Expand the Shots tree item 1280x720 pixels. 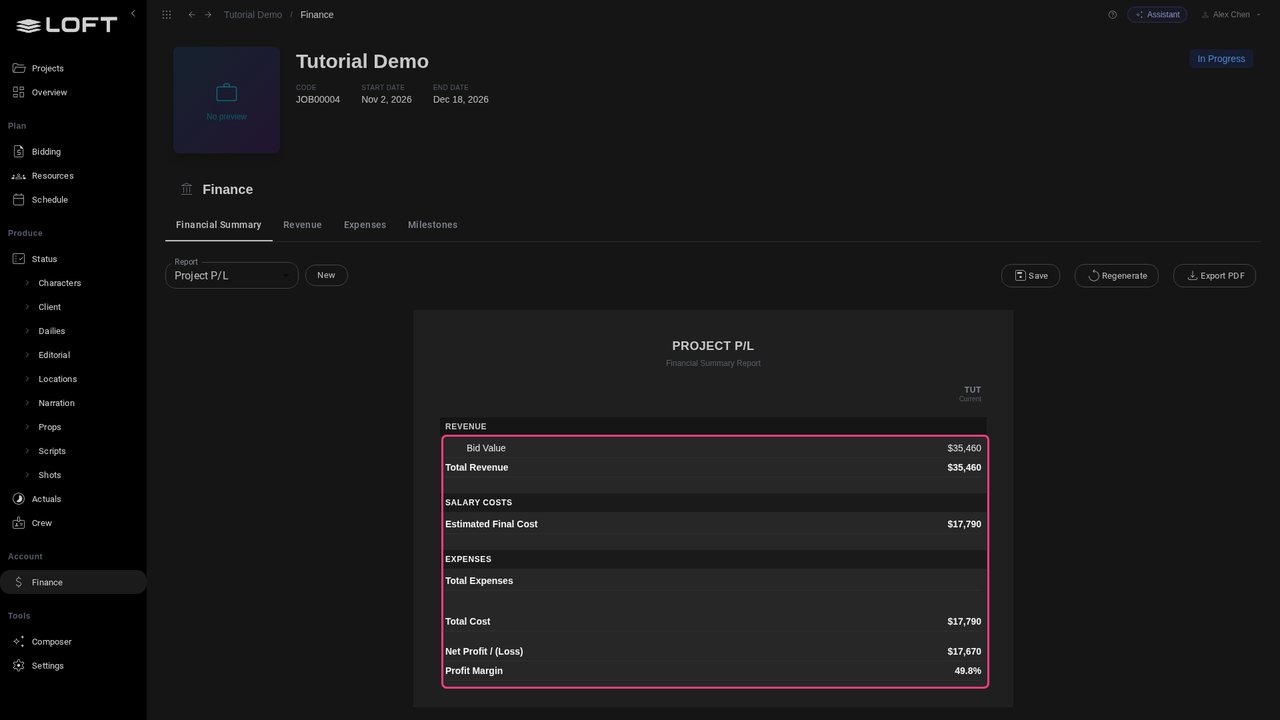coord(27,475)
